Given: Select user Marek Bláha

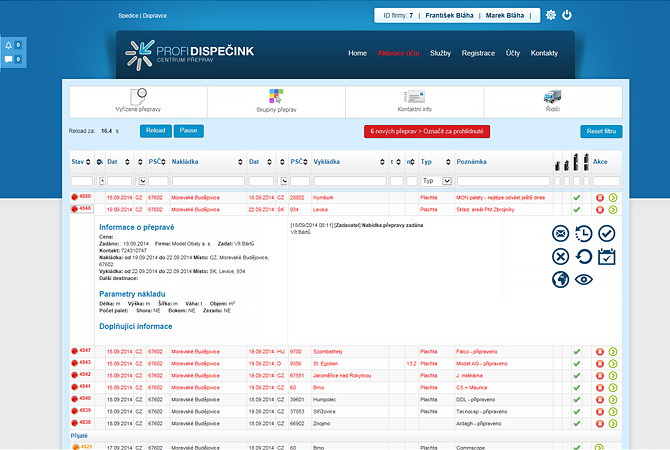Looking at the screenshot, I should [505, 15].
